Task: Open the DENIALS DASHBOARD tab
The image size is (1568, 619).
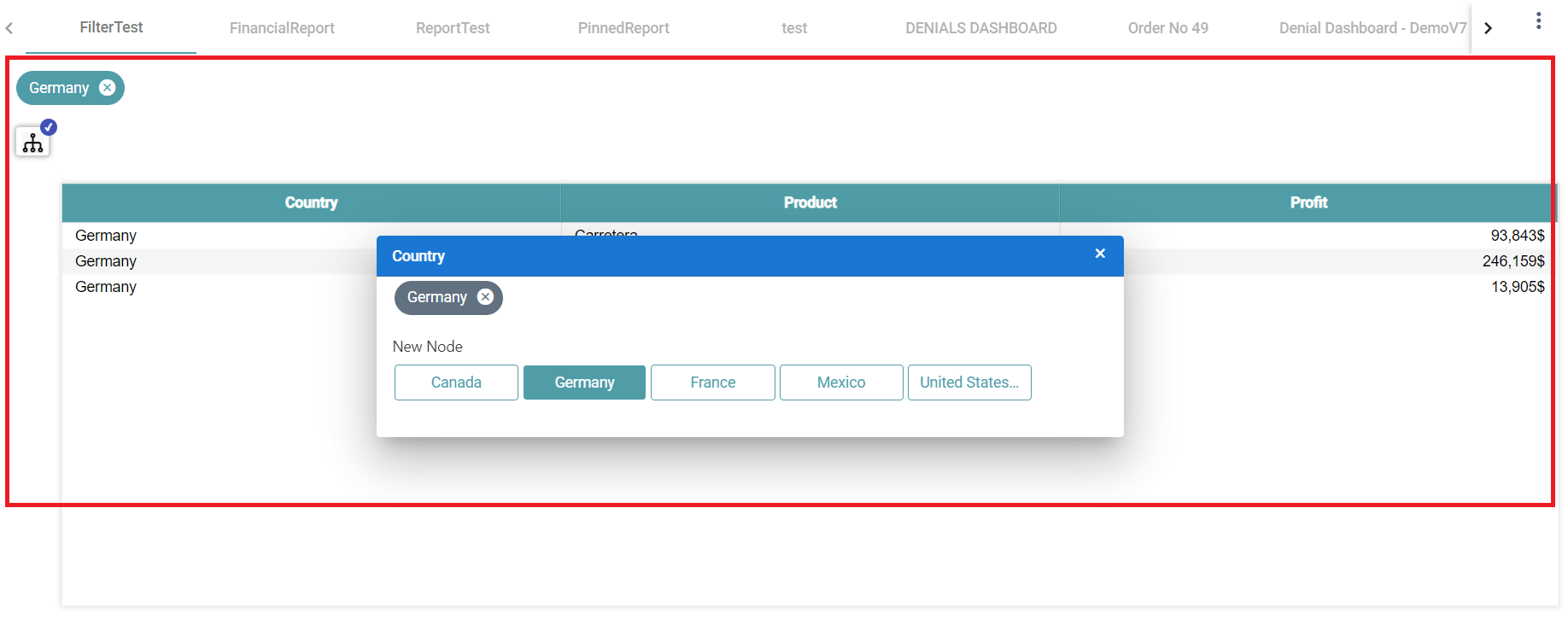Action: pyautogui.click(x=980, y=28)
